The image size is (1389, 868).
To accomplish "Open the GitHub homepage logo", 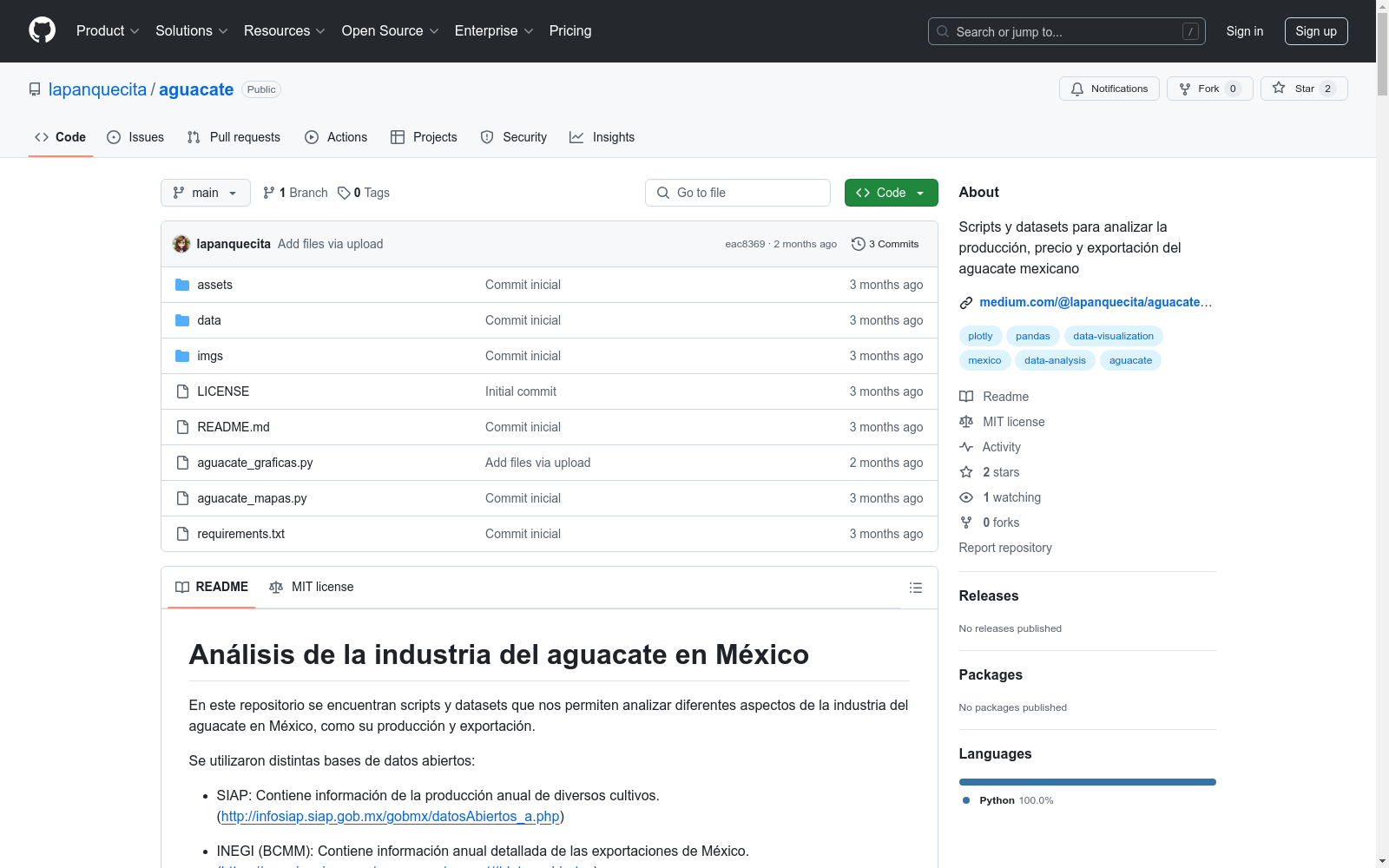I will pos(42,30).
